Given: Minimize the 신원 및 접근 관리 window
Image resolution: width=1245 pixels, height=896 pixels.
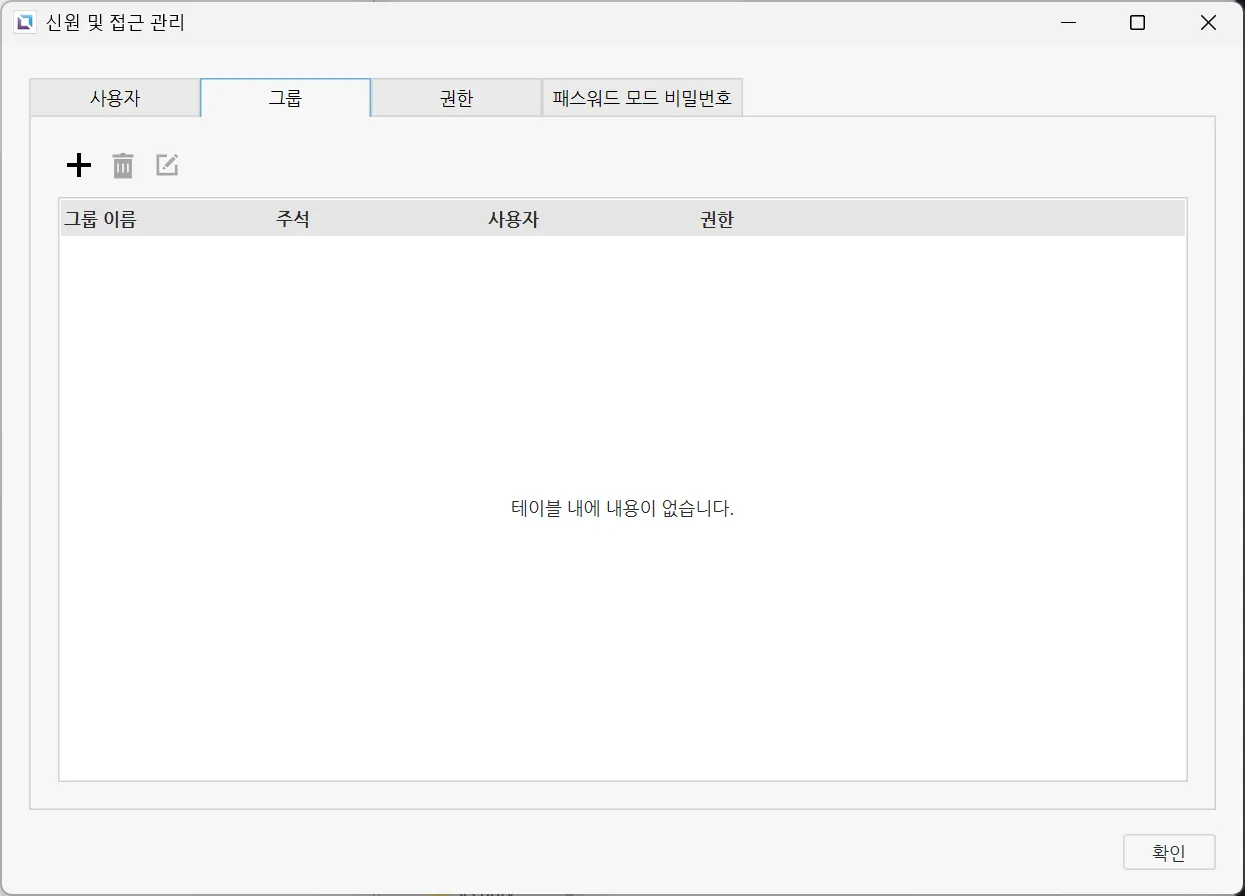Looking at the screenshot, I should coord(1069,22).
